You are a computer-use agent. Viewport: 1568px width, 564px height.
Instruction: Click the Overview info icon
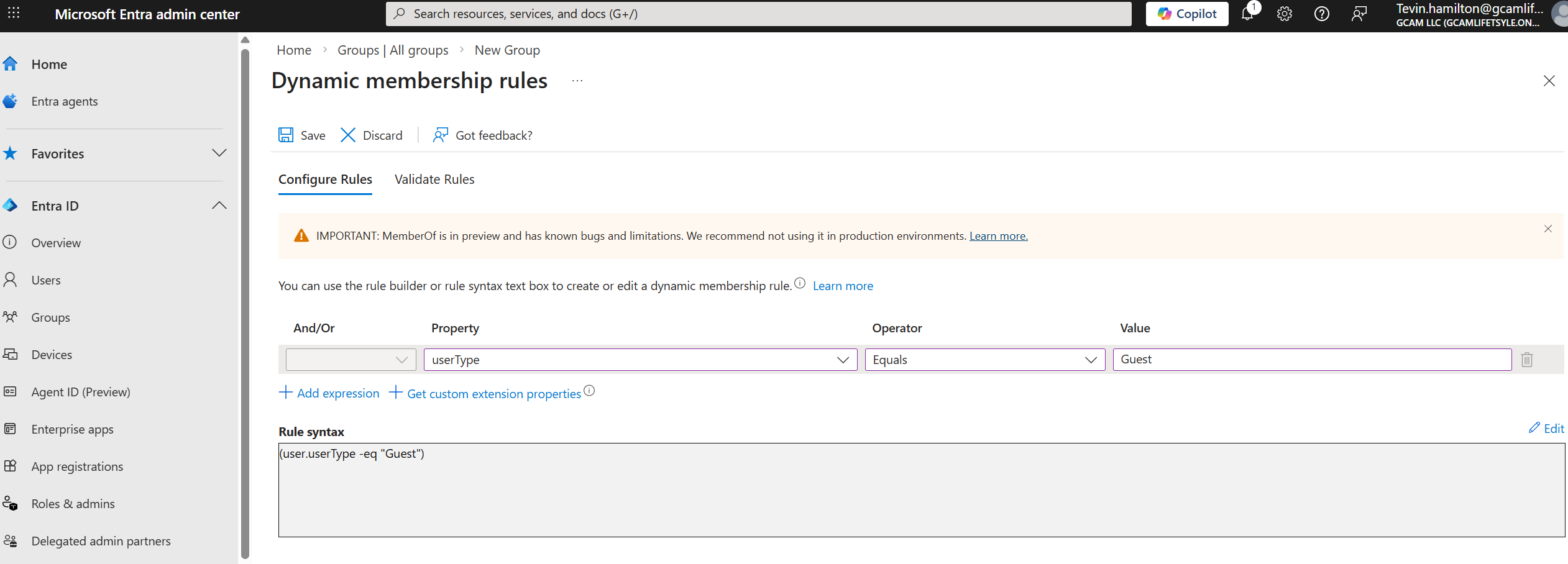(10, 242)
